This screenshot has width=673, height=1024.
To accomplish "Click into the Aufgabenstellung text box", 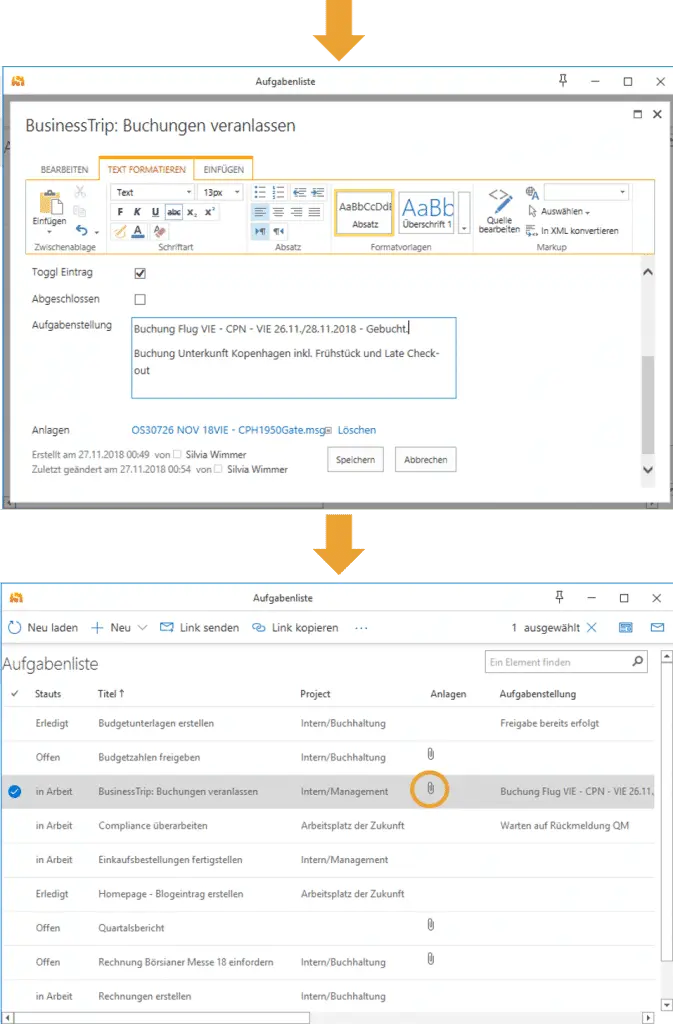I will coord(294,358).
